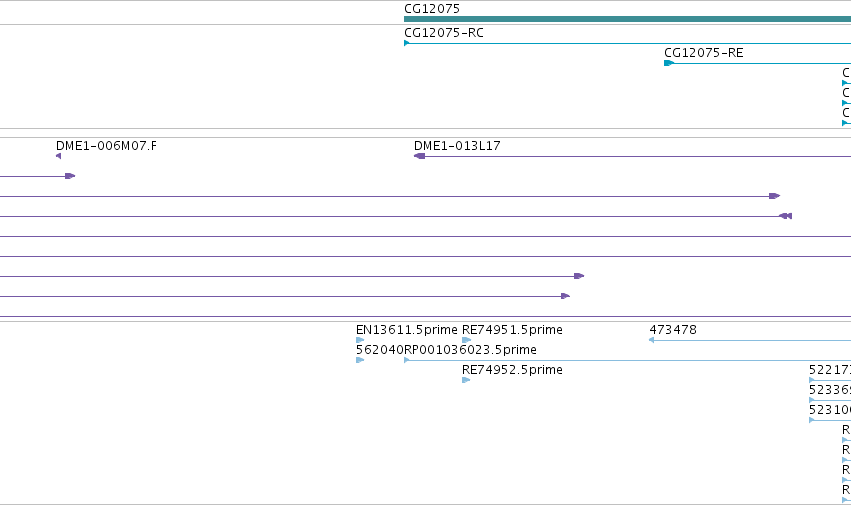Viewport: 851px width, 505px height.
Task: Click the left-pointing arrowhead of feature 473478
Action: 651,340
